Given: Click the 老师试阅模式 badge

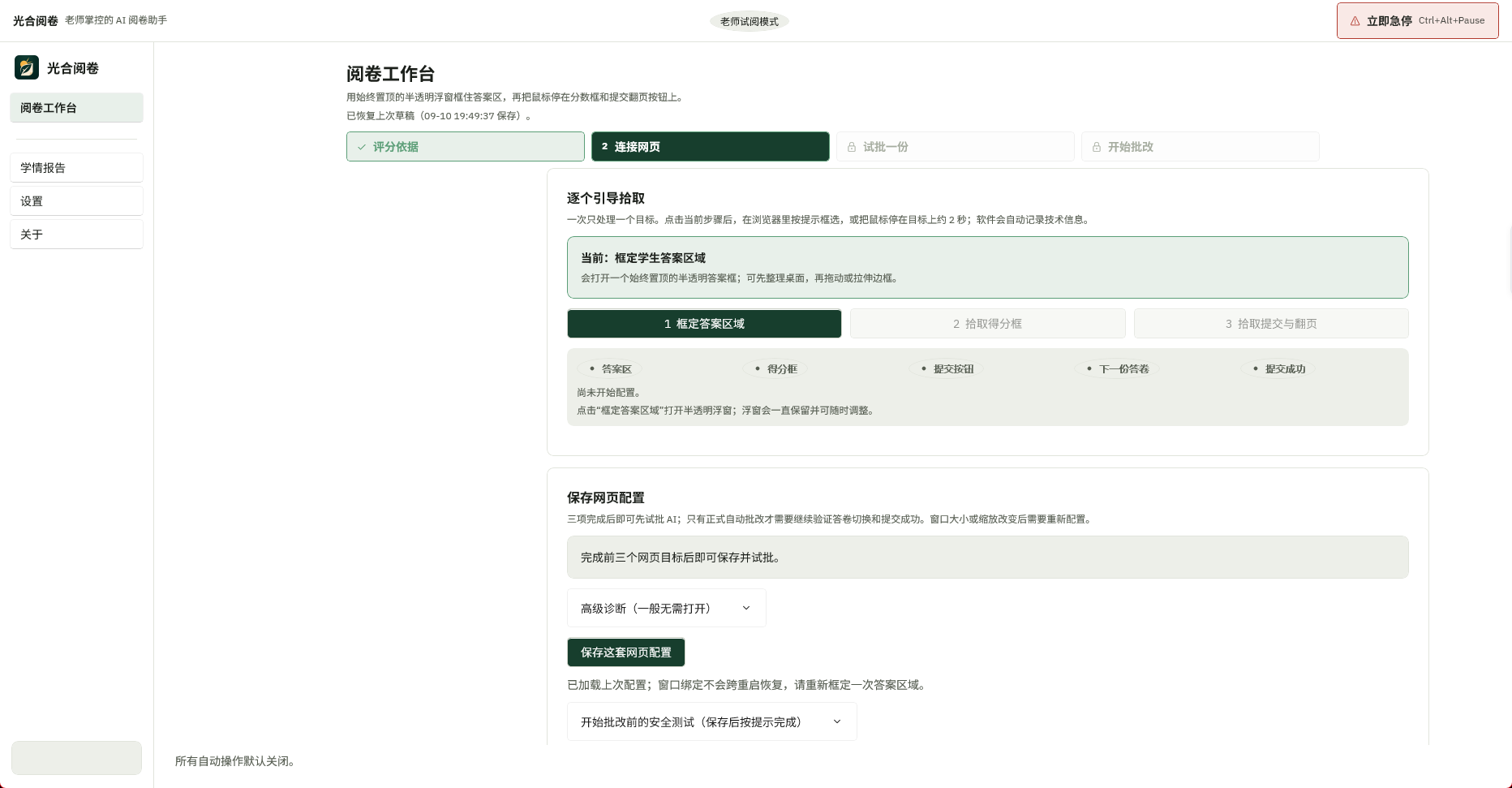Looking at the screenshot, I should (750, 21).
